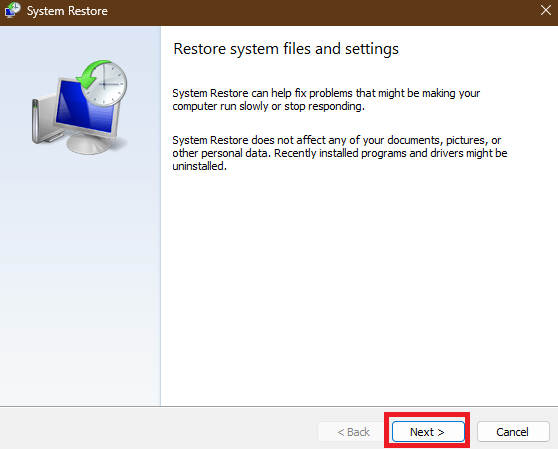Click the text computer run slowly or stop responding
The height and width of the screenshot is (449, 558).
point(268,106)
